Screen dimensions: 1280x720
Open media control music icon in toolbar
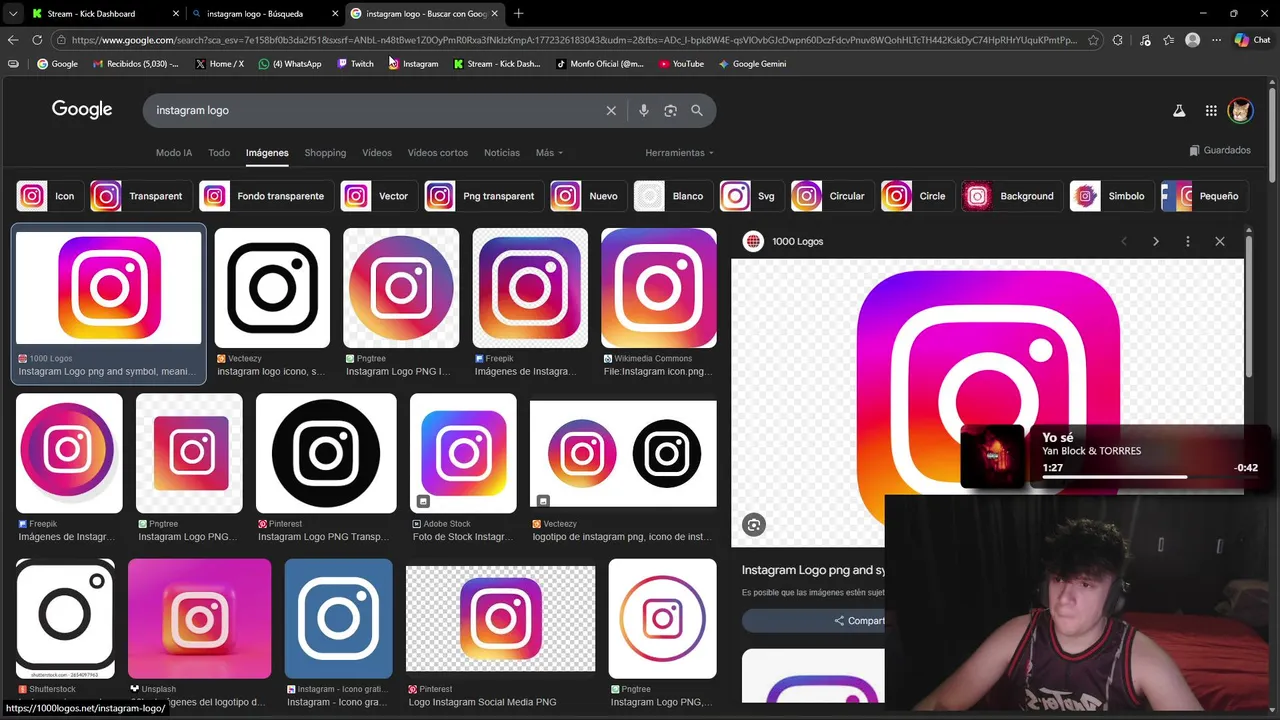1145,40
